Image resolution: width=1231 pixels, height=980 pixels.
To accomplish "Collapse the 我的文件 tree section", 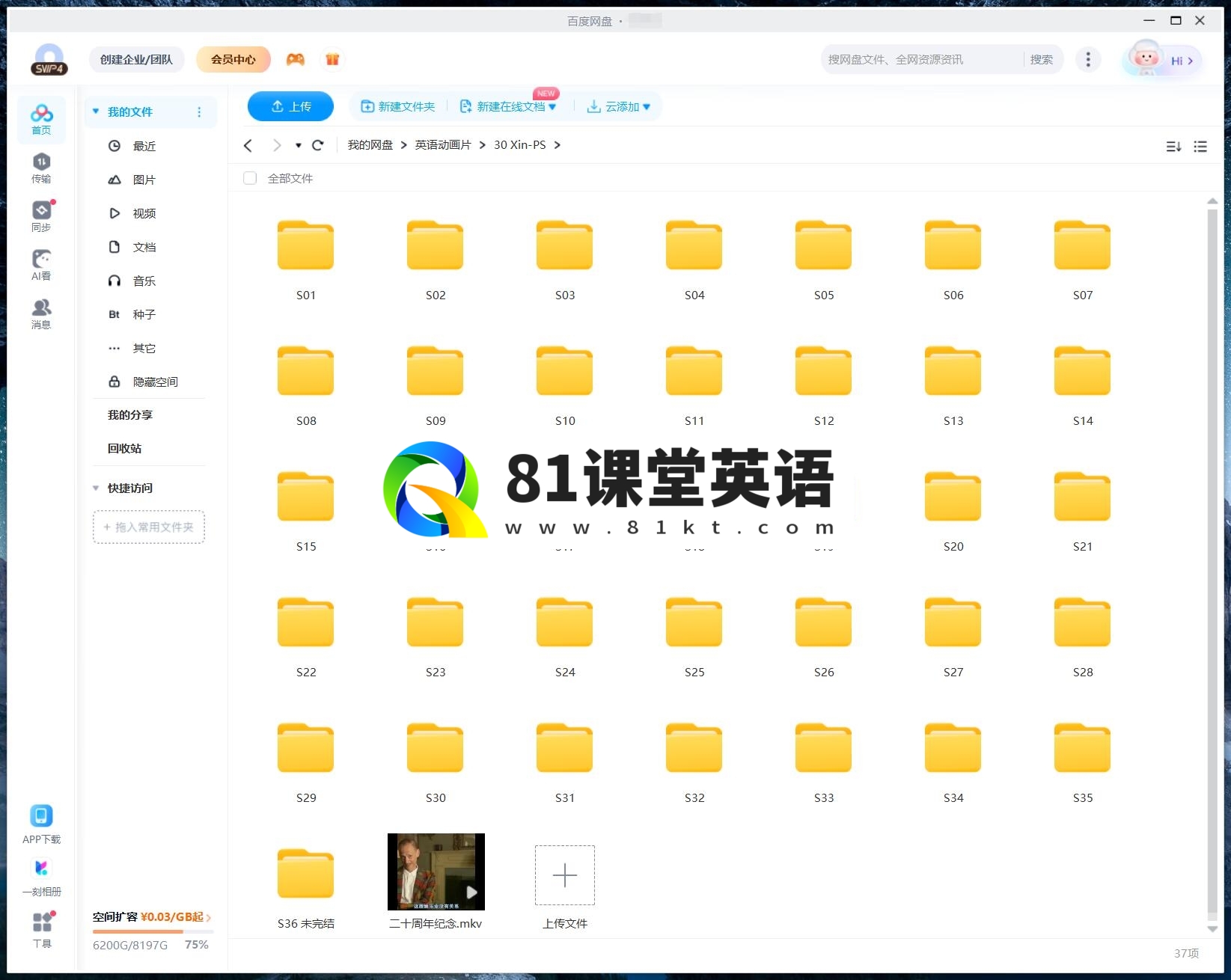I will click(96, 111).
